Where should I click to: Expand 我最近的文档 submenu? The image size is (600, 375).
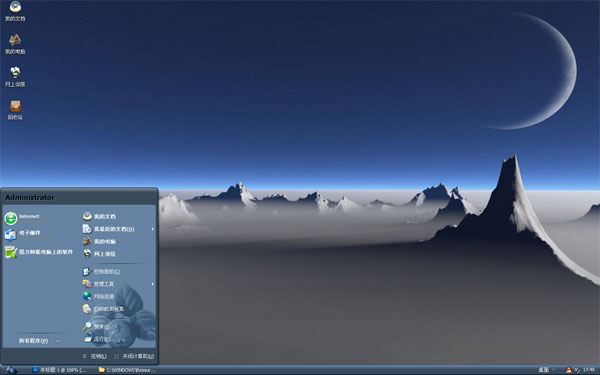118,229
